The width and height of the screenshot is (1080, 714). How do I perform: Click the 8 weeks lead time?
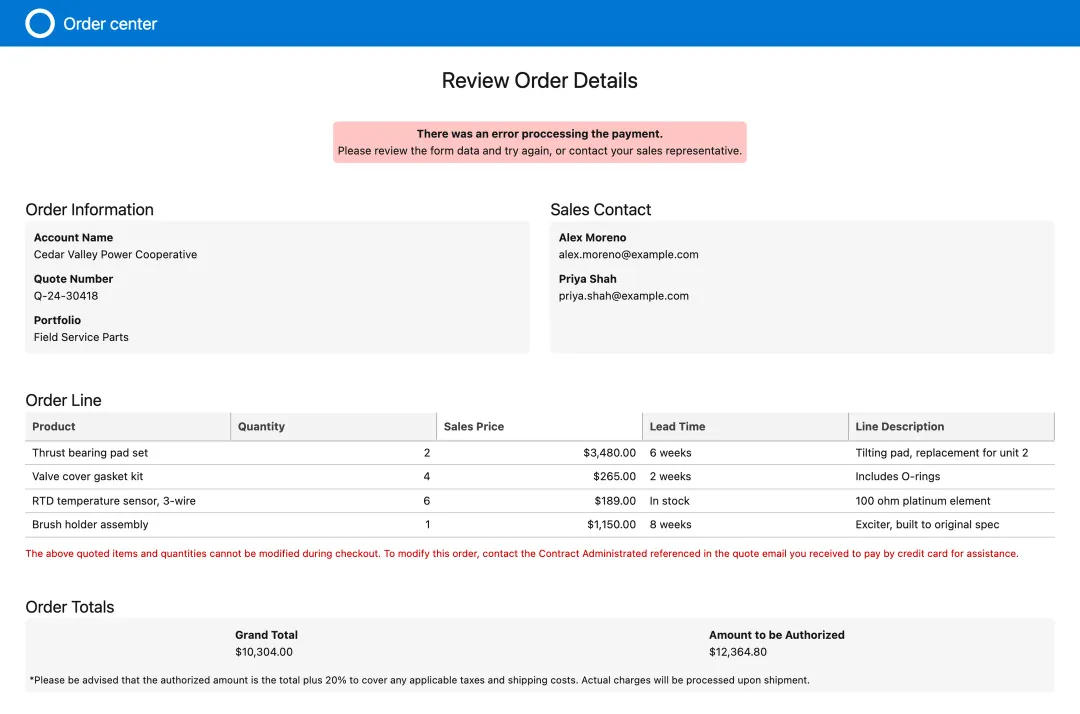coord(670,525)
